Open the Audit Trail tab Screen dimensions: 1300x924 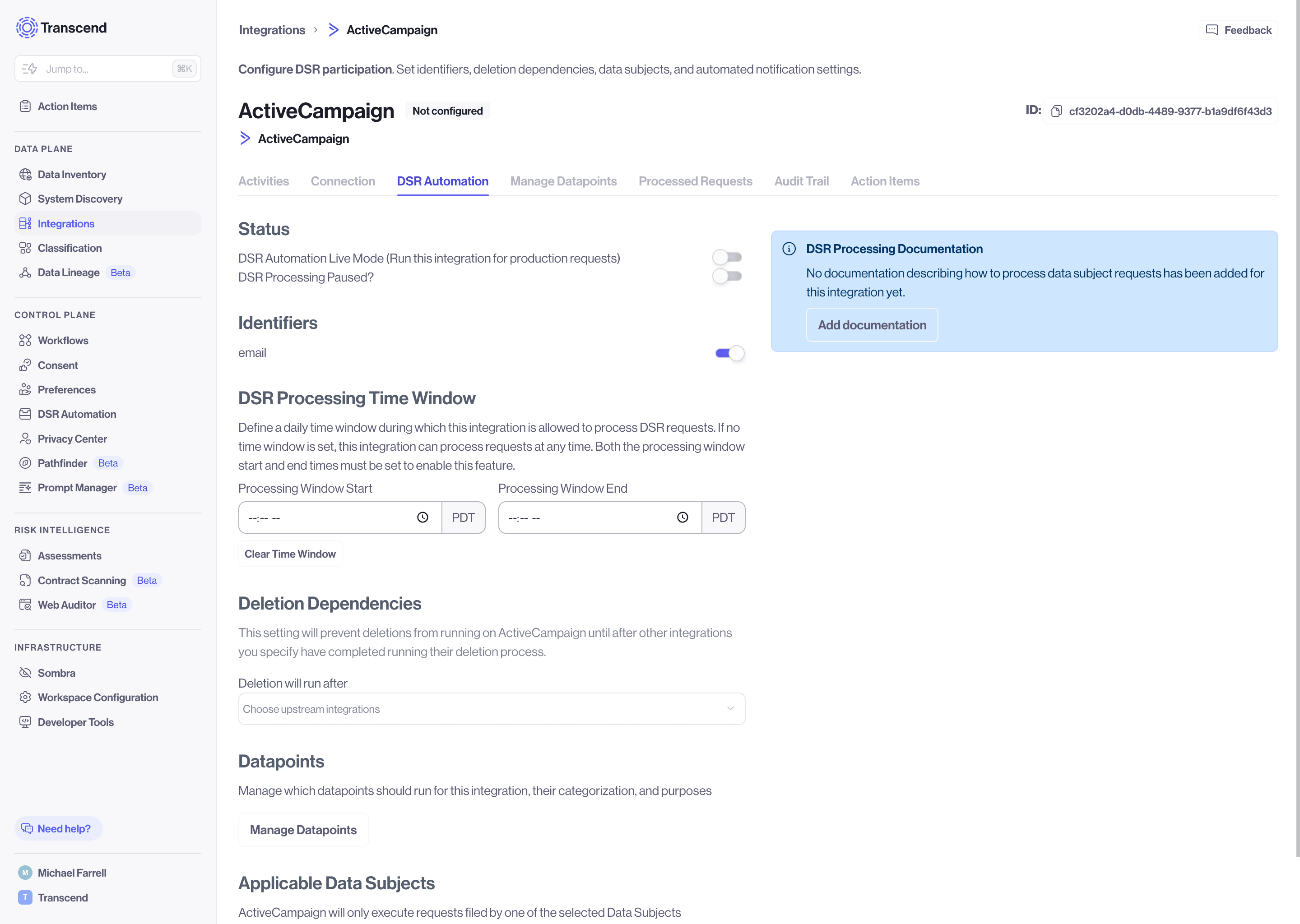pyautogui.click(x=801, y=181)
